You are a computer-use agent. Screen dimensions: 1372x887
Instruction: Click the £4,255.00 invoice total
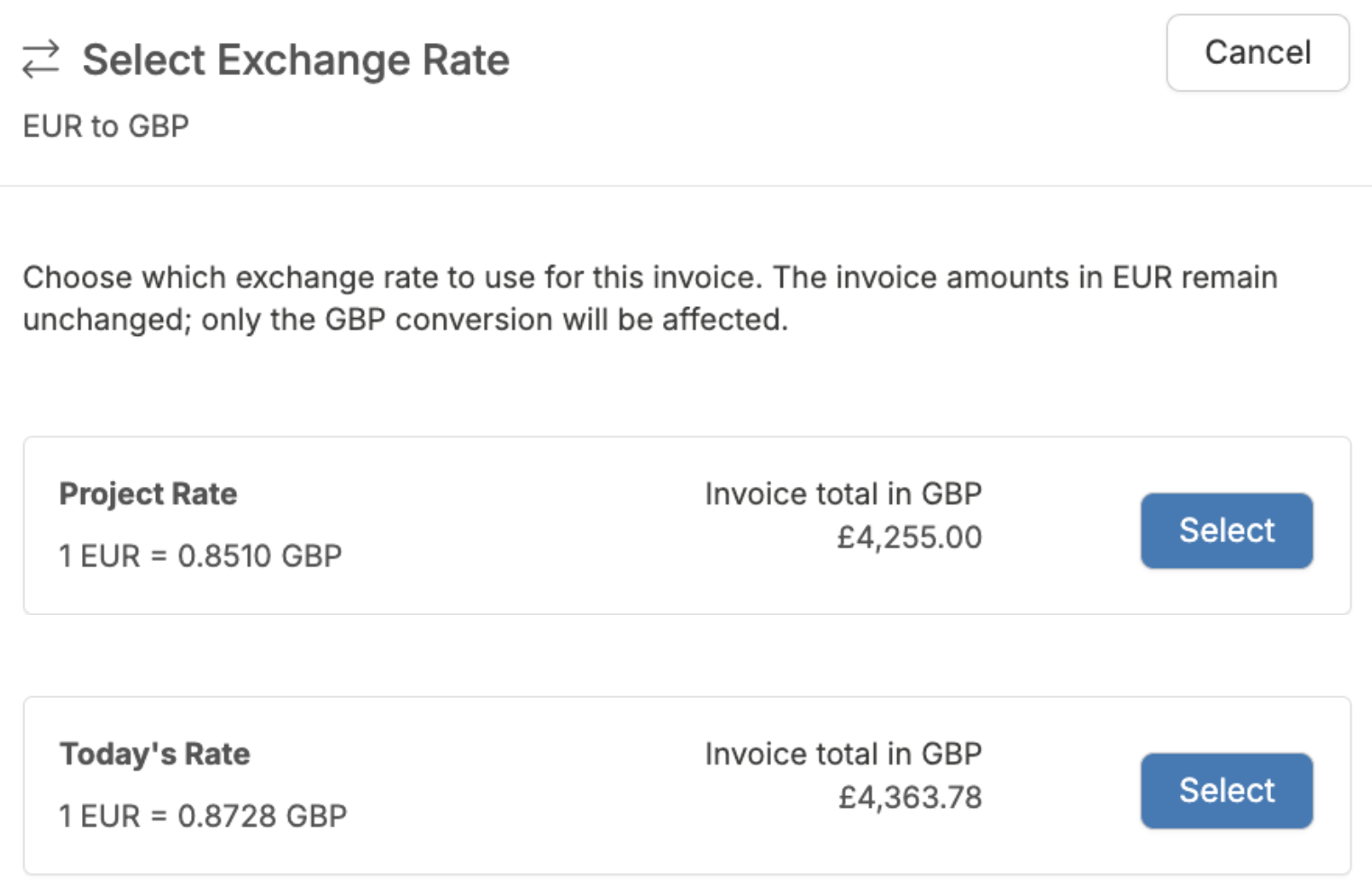tap(909, 538)
